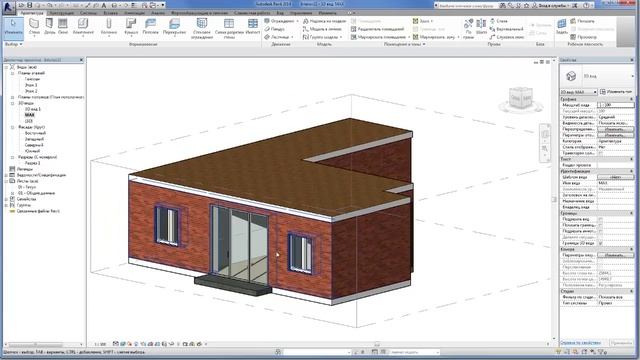
Task: Click the Edit Type (Изменить тип) button
Action: click(616, 92)
